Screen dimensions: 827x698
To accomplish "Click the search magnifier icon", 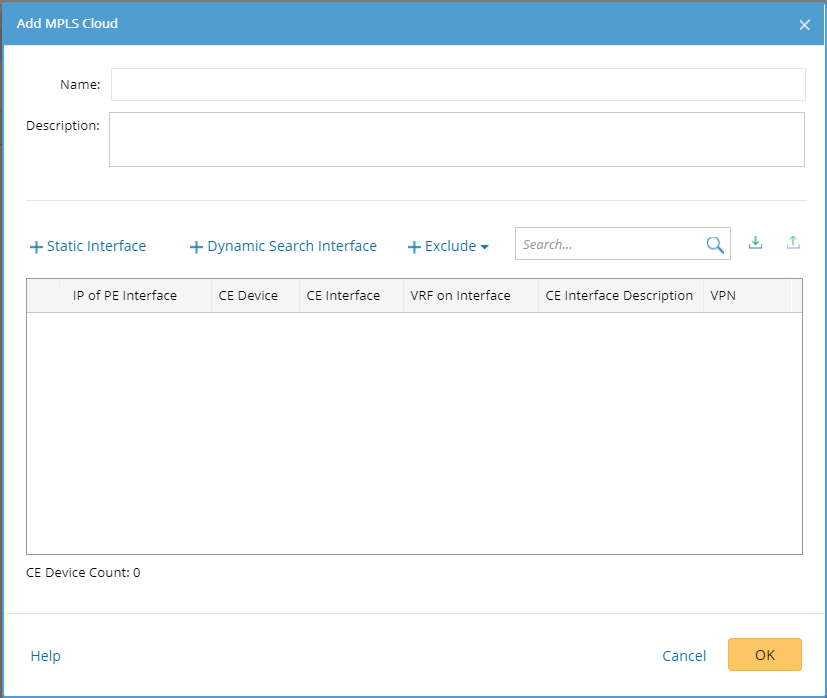I will [x=715, y=245].
